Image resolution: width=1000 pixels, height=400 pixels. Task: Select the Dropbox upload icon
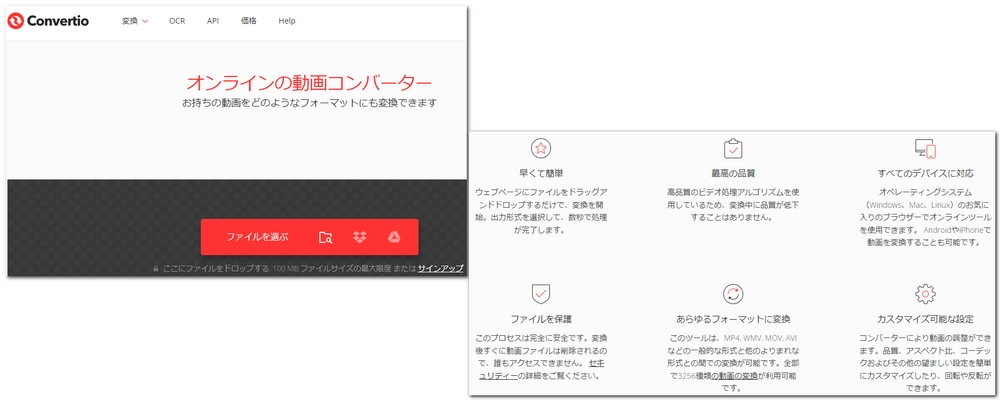[x=360, y=237]
